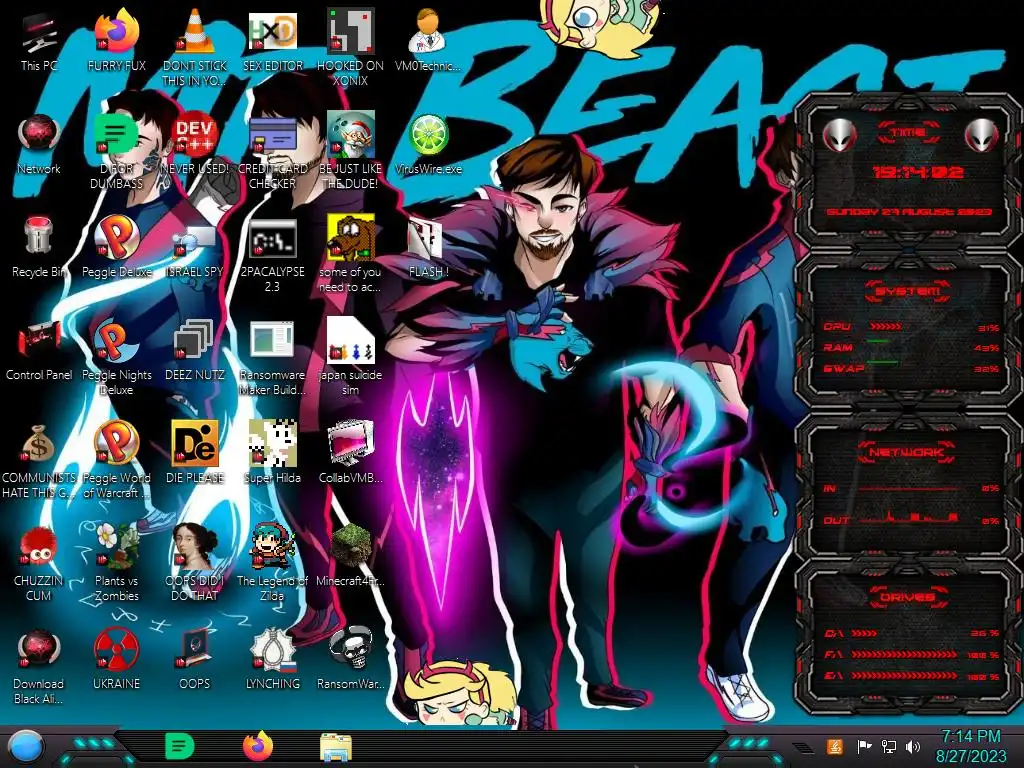Launch the Plants vs Zombies shortcut
This screenshot has width=1024, height=768.
tap(116, 563)
